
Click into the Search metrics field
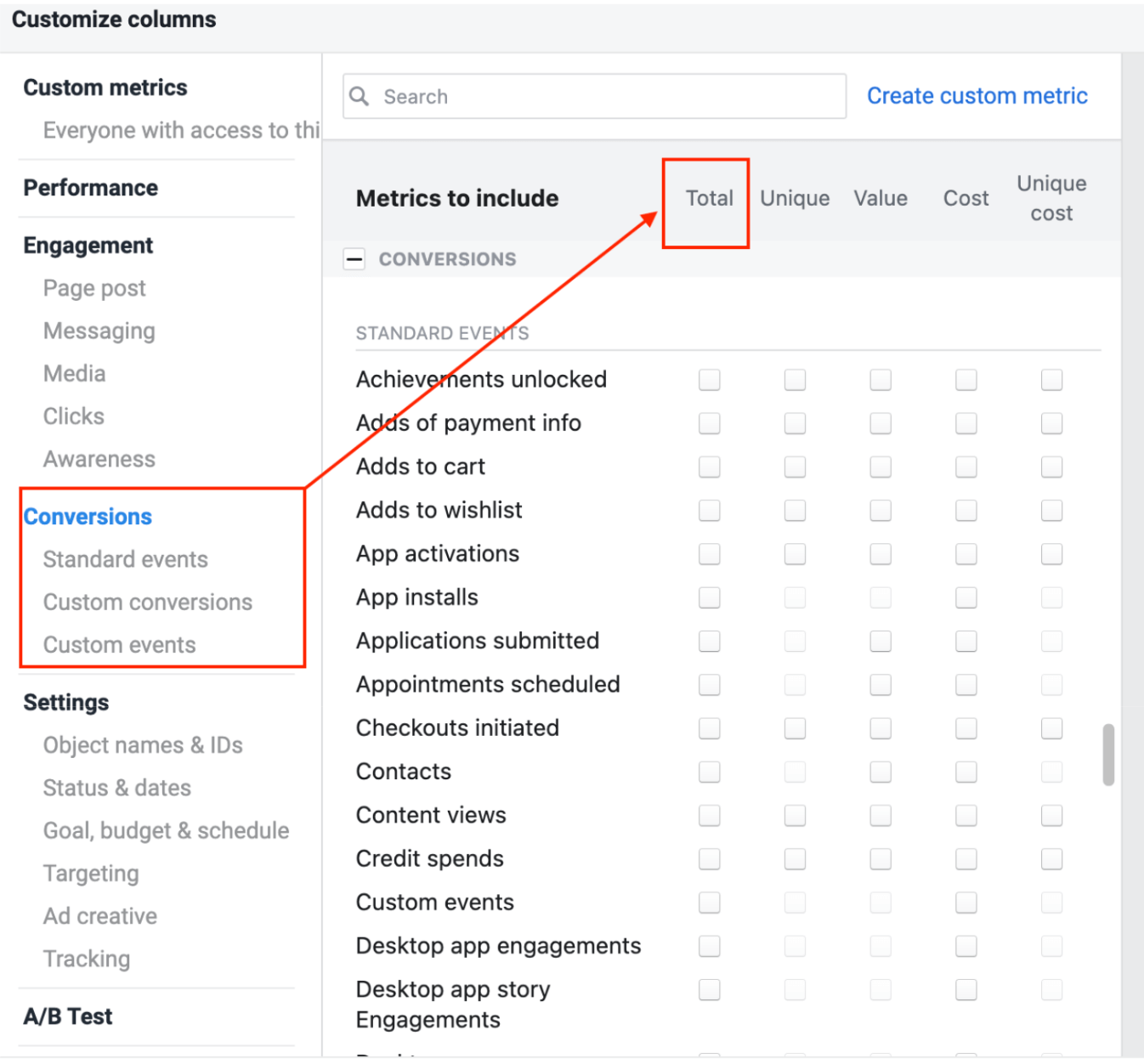594,96
